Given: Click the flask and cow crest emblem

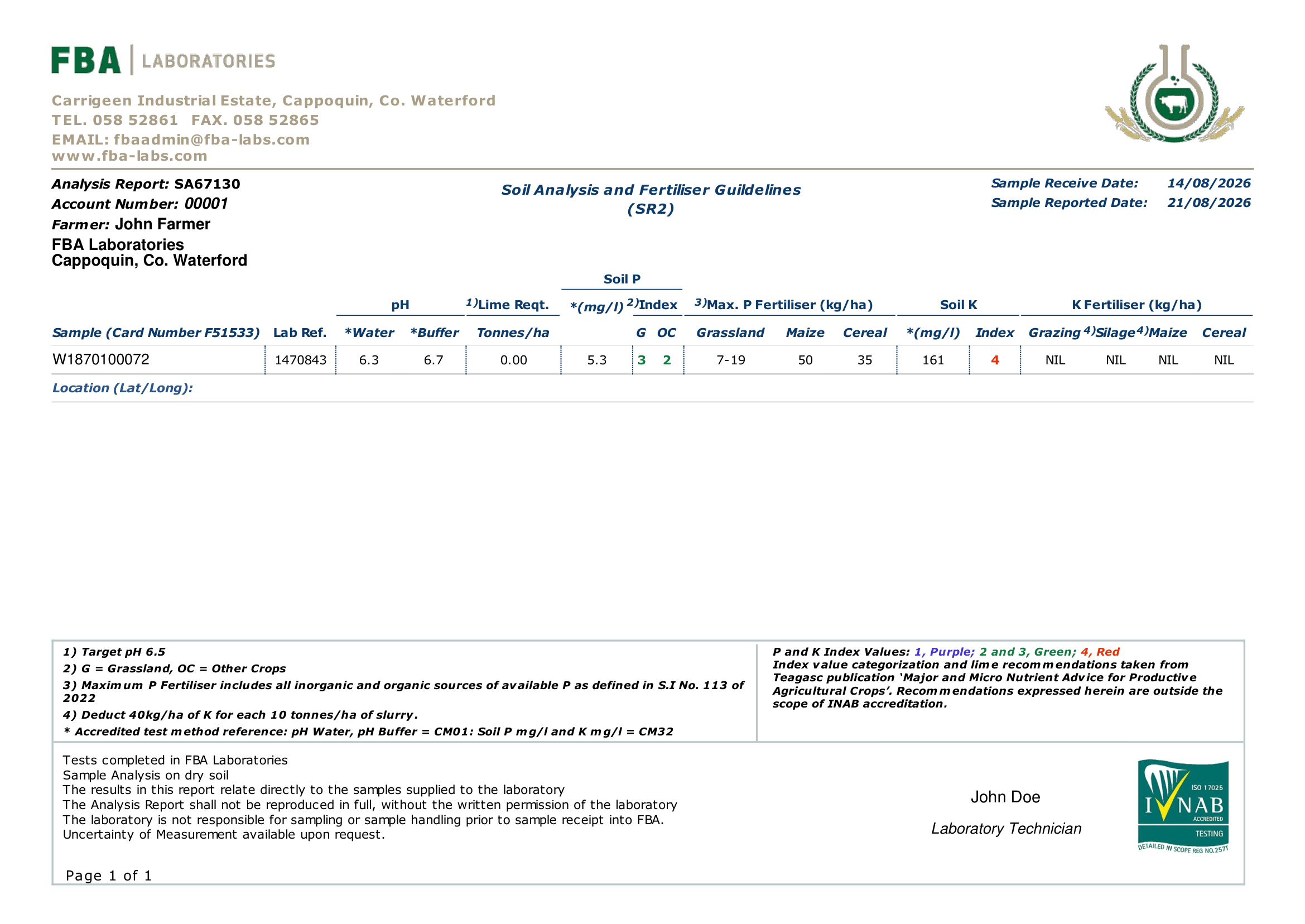Looking at the screenshot, I should point(1174,93).
